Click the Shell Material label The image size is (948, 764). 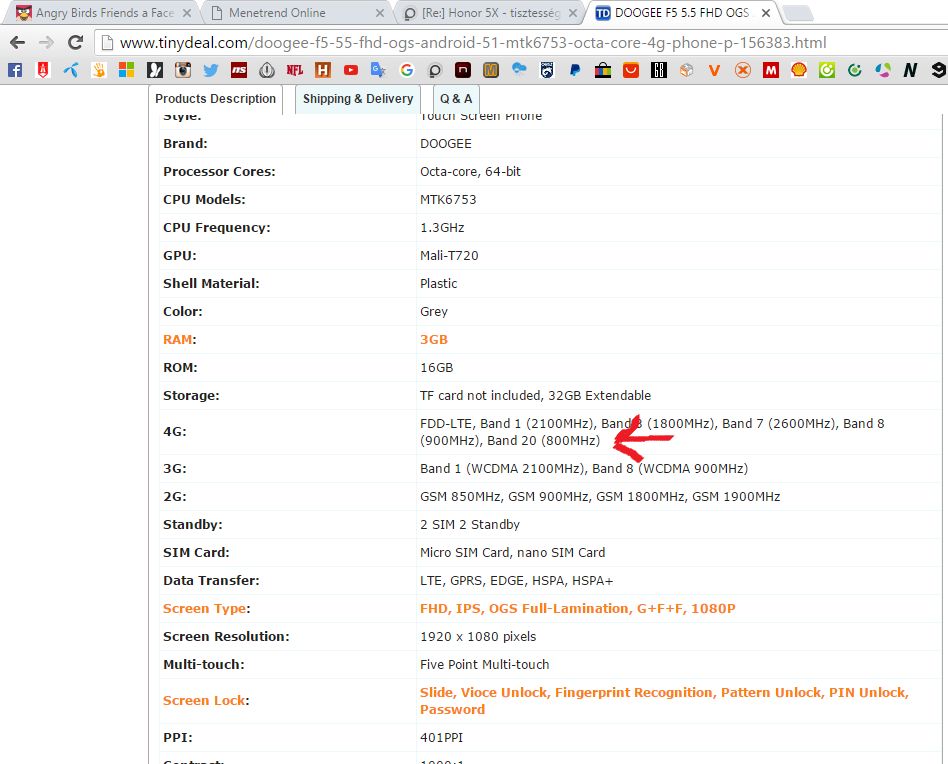point(211,283)
